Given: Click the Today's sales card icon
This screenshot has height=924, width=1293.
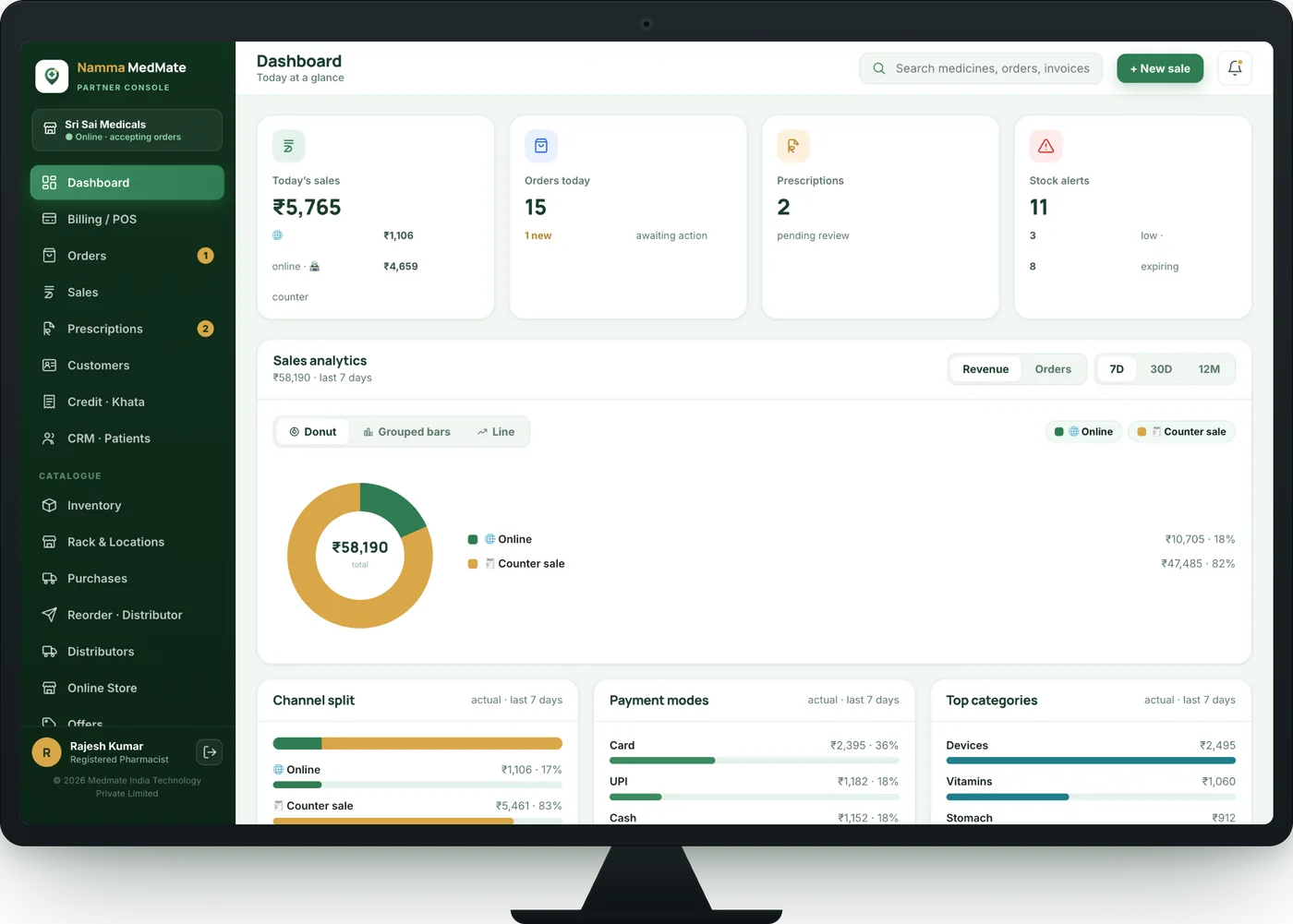Looking at the screenshot, I should pyautogui.click(x=288, y=146).
